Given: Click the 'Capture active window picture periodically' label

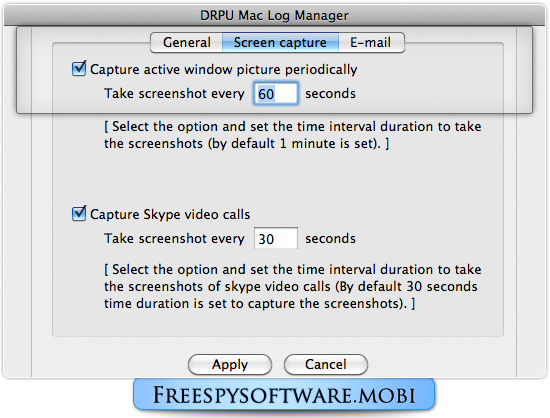Looking at the screenshot, I should tap(223, 69).
